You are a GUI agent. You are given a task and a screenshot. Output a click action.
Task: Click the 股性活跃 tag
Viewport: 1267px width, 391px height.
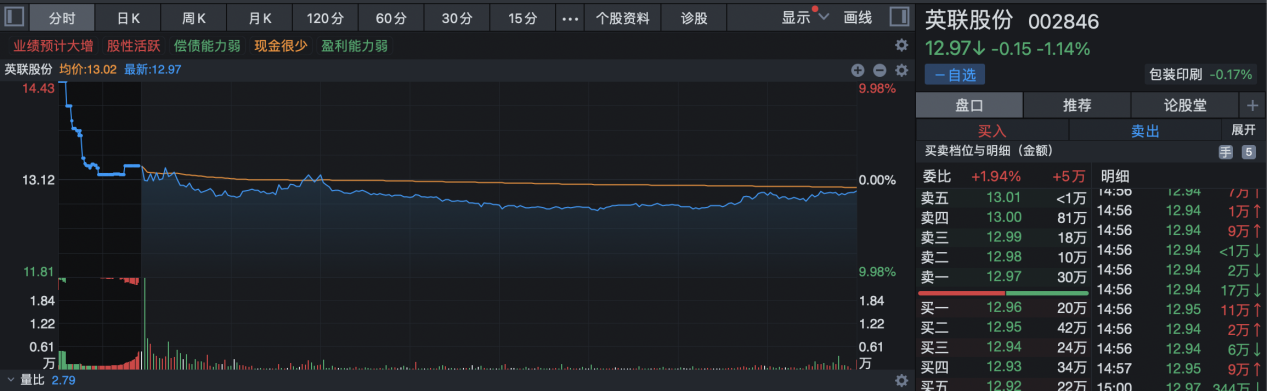click(x=134, y=46)
